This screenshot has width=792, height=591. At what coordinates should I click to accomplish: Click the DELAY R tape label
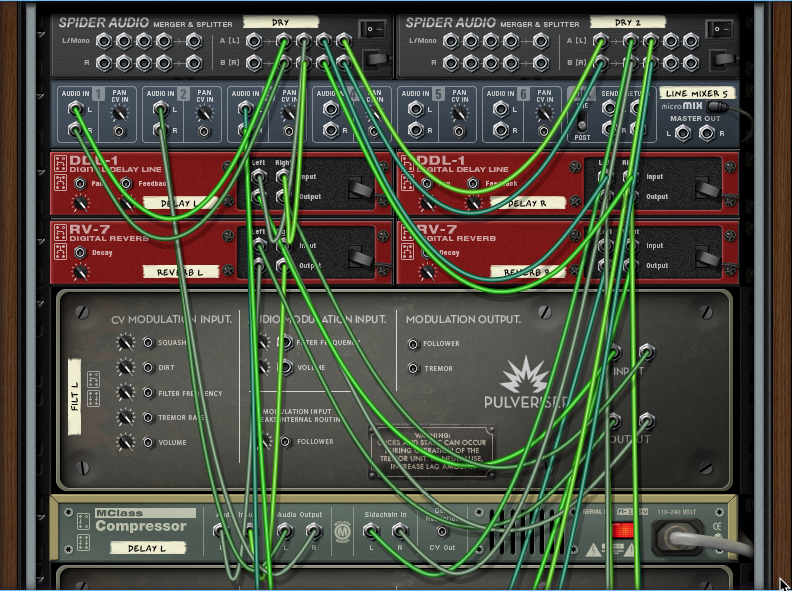click(527, 203)
